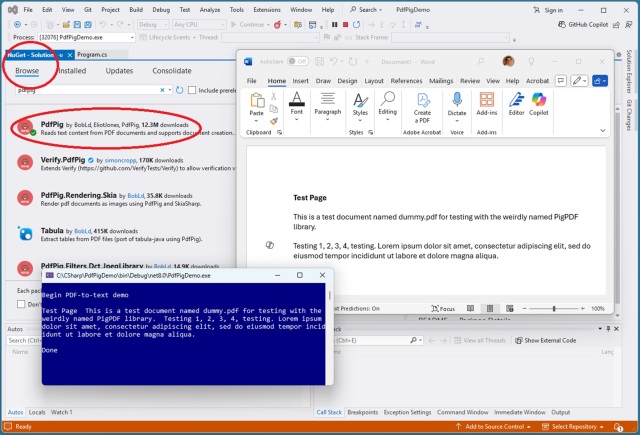This screenshot has height=435, width=640.
Task: Switch to NuGet Updates tab
Action: point(119,71)
